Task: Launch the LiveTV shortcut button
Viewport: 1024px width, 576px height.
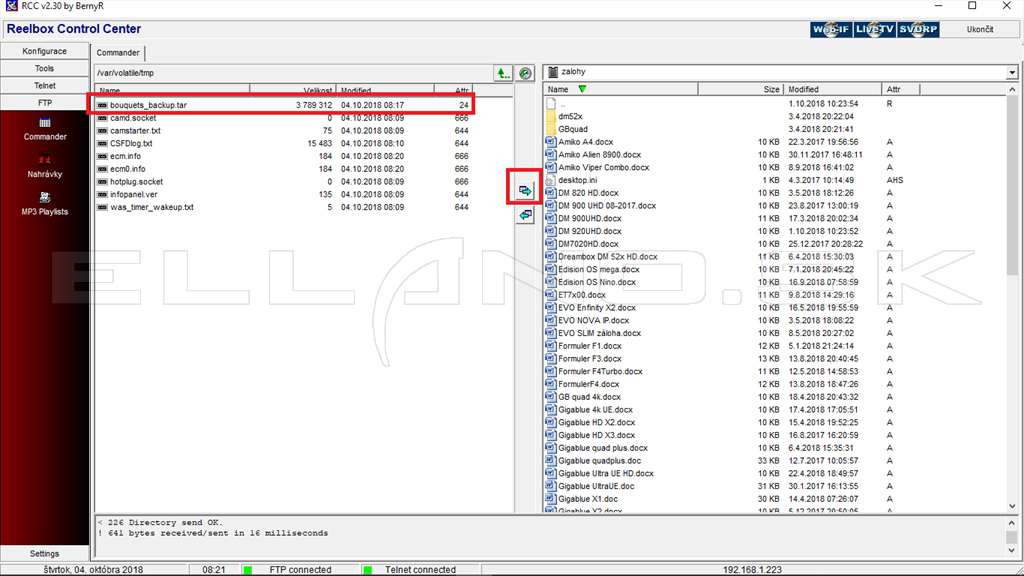Action: (874, 29)
